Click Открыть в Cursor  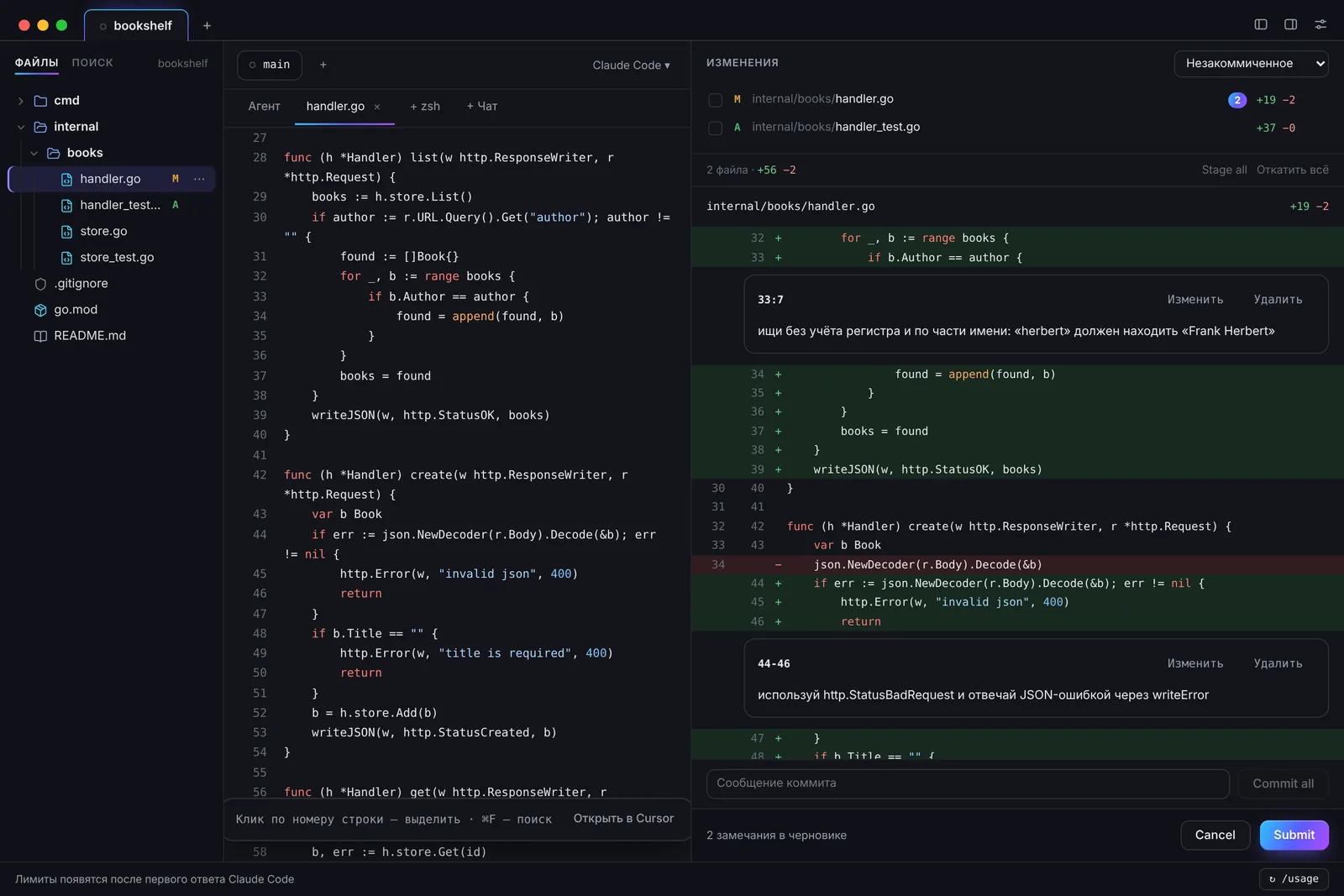click(x=623, y=818)
